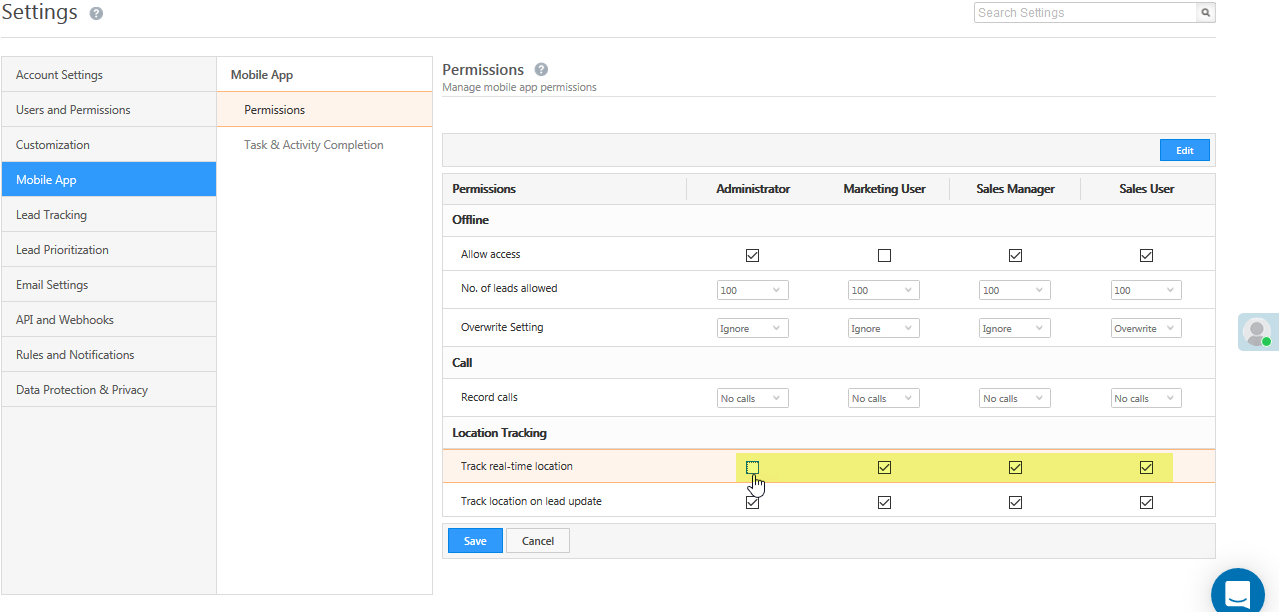This screenshot has height=612, width=1279.
Task: Click the help icon next to Permissions heading
Action: point(541,69)
